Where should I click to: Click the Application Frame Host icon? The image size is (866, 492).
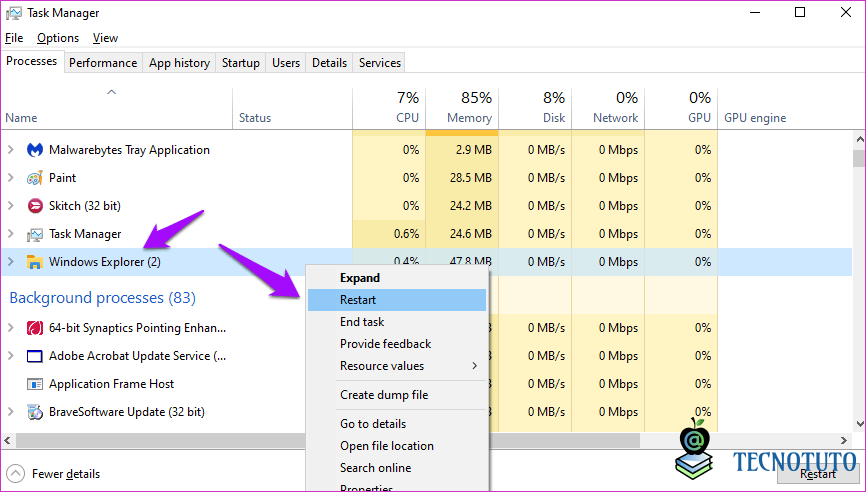pyautogui.click(x=35, y=384)
